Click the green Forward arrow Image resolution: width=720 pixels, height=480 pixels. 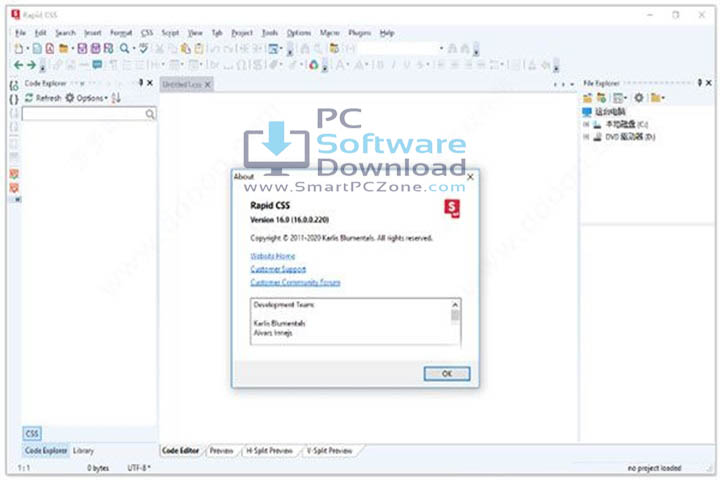coord(31,65)
